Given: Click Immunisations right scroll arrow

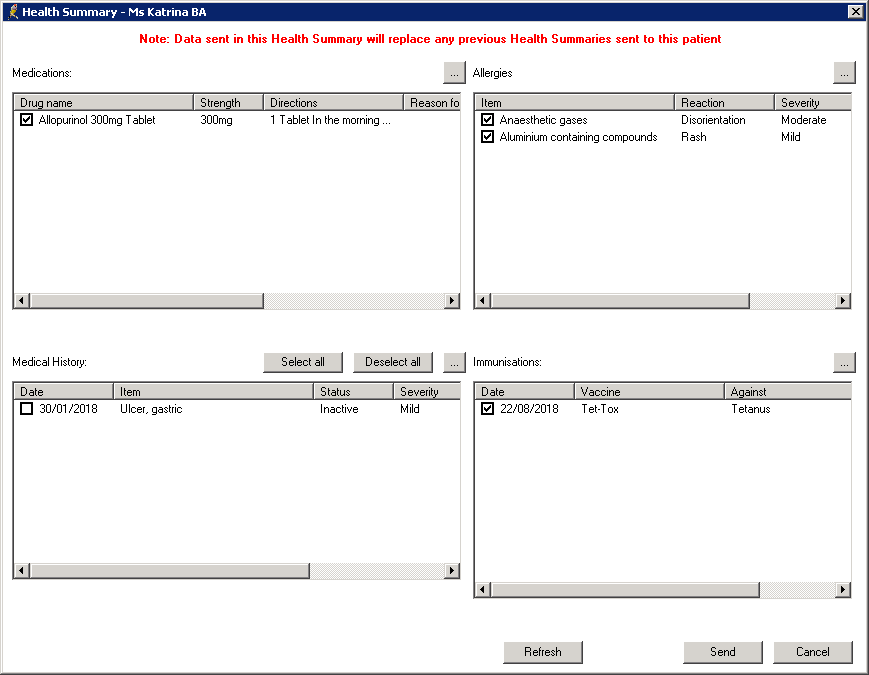Looking at the screenshot, I should 842,590.
